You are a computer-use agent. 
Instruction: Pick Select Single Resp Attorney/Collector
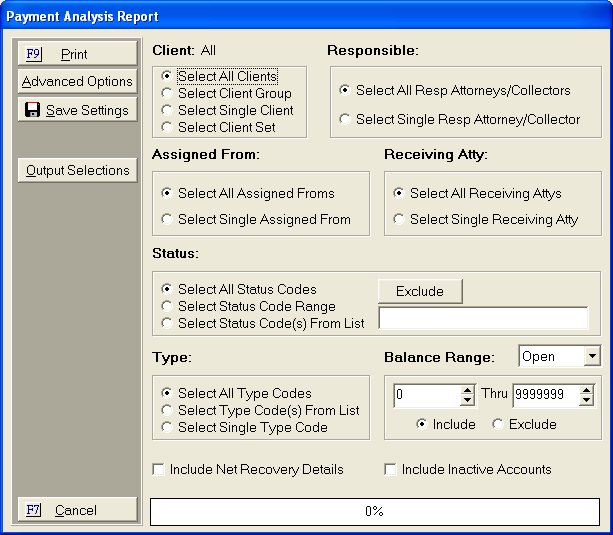tap(346, 120)
